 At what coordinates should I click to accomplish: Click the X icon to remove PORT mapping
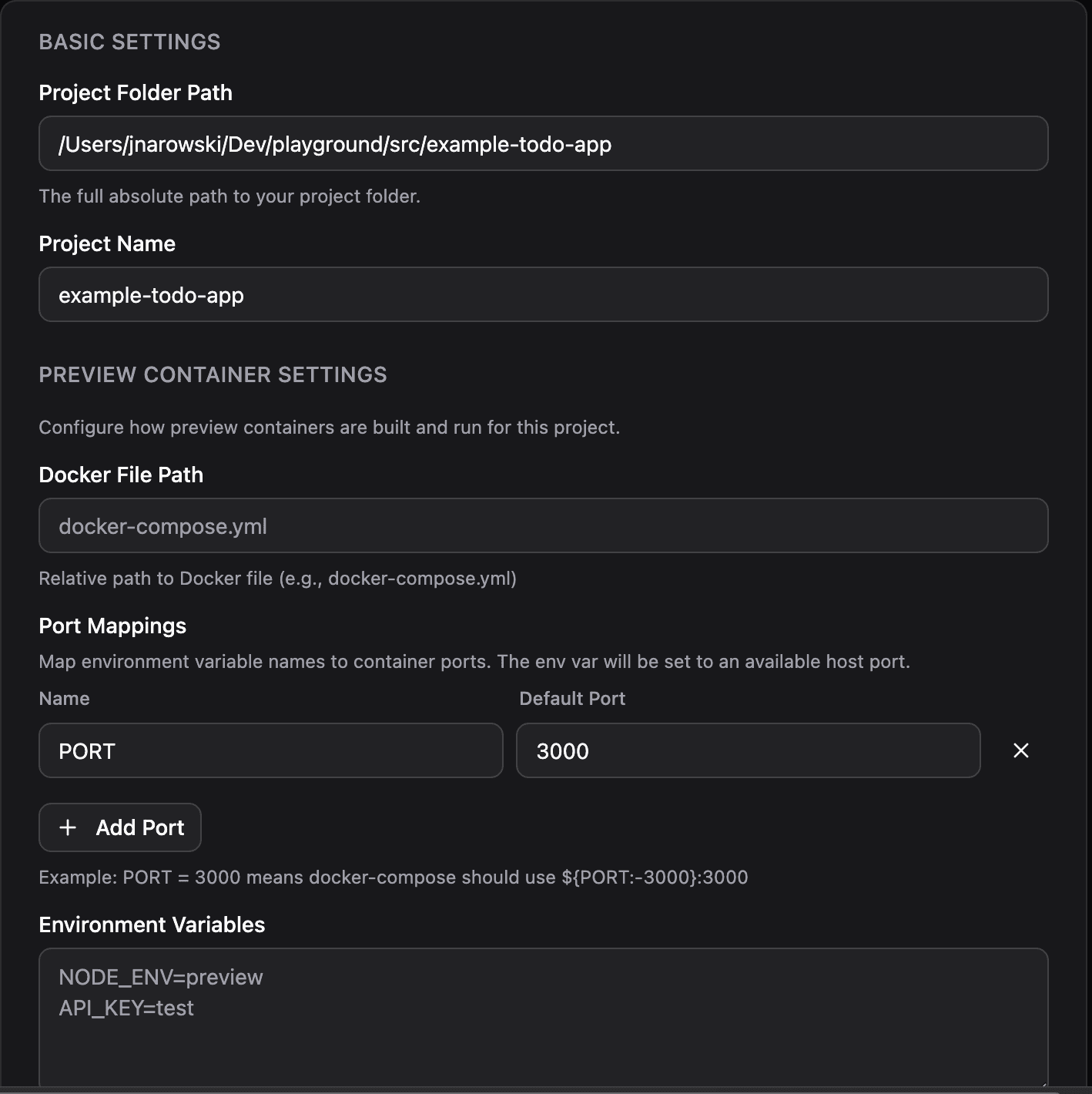[x=1021, y=750]
